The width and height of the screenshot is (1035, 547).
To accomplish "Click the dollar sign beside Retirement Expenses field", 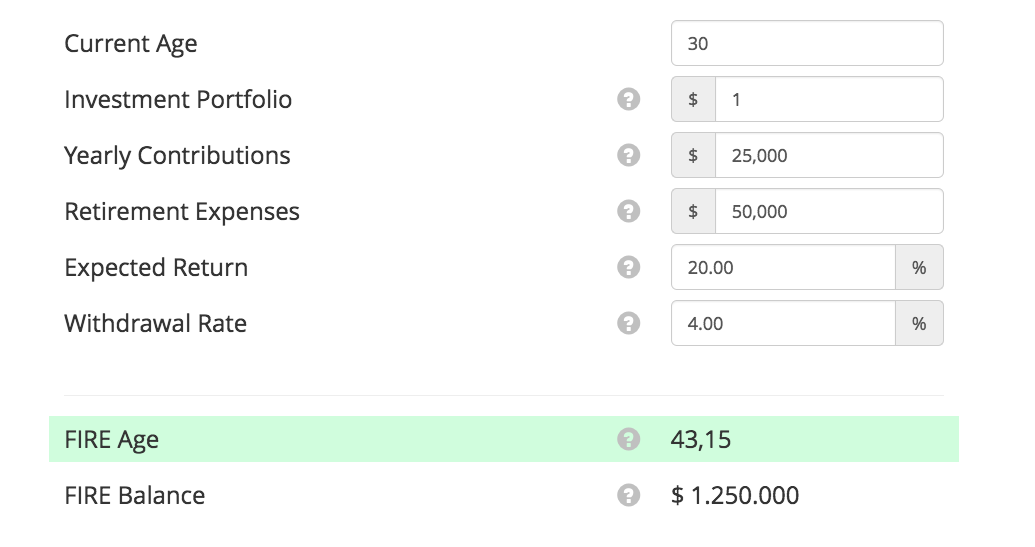I will tap(693, 211).
